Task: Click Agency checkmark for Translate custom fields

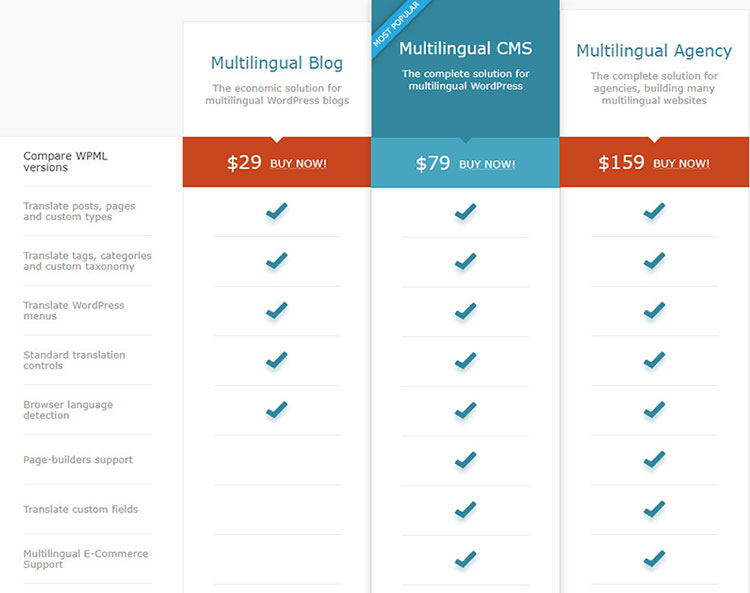Action: pos(654,509)
